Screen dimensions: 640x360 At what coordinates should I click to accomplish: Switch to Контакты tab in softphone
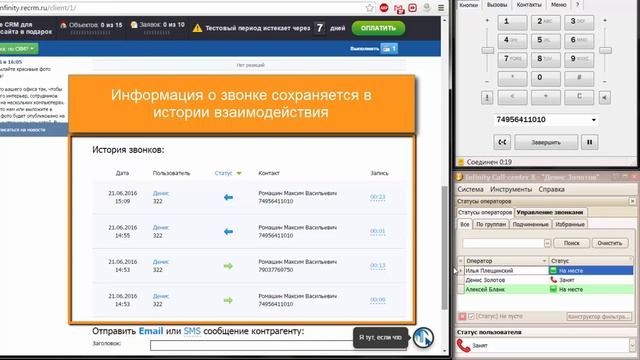tap(529, 5)
